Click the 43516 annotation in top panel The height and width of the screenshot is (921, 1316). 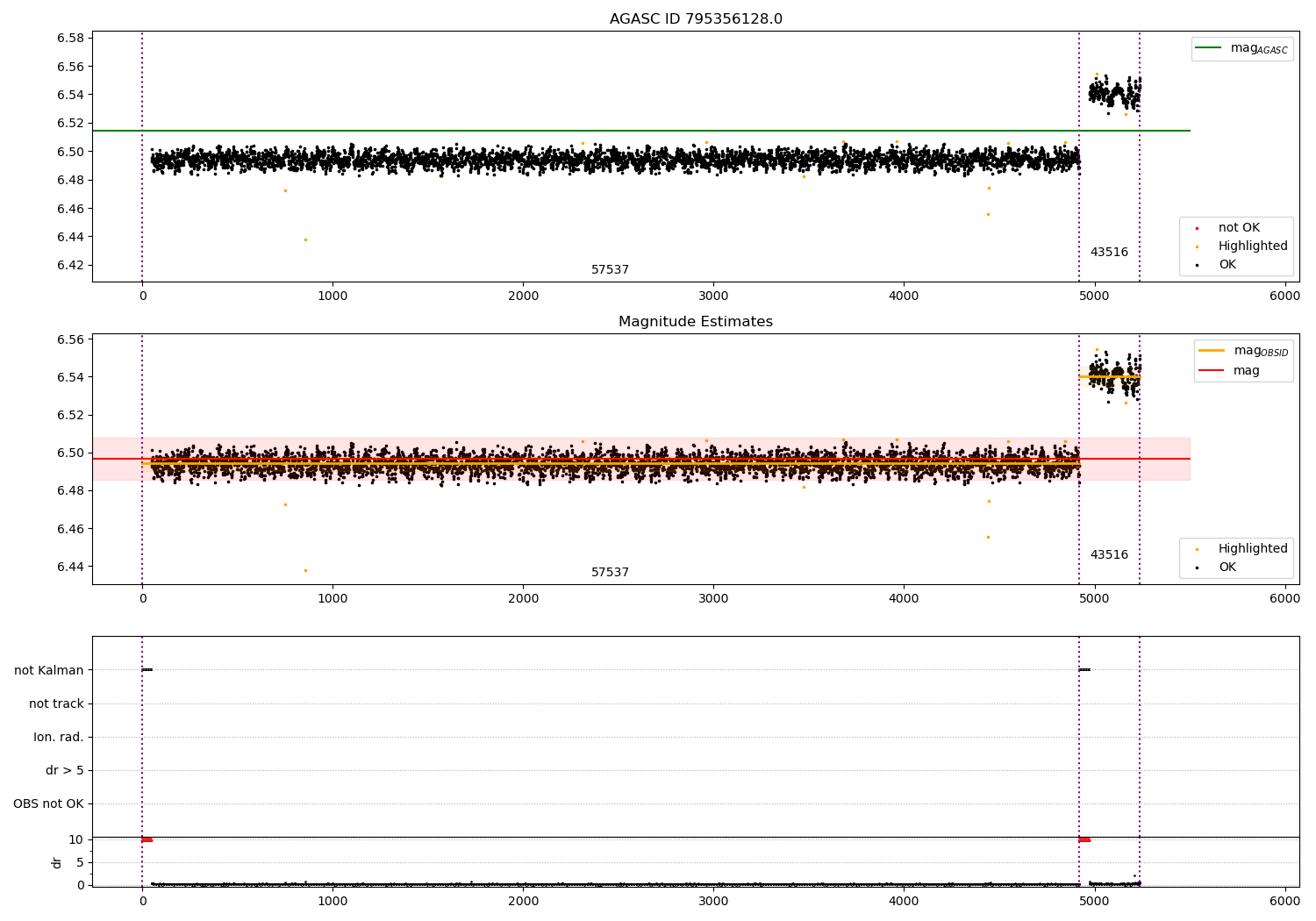pyautogui.click(x=1109, y=253)
